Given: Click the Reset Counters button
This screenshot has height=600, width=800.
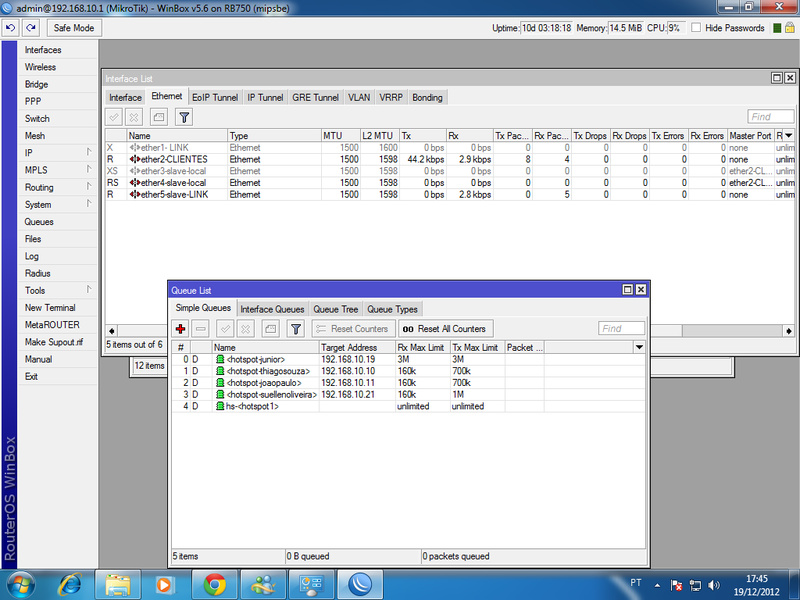Looking at the screenshot, I should (354, 329).
